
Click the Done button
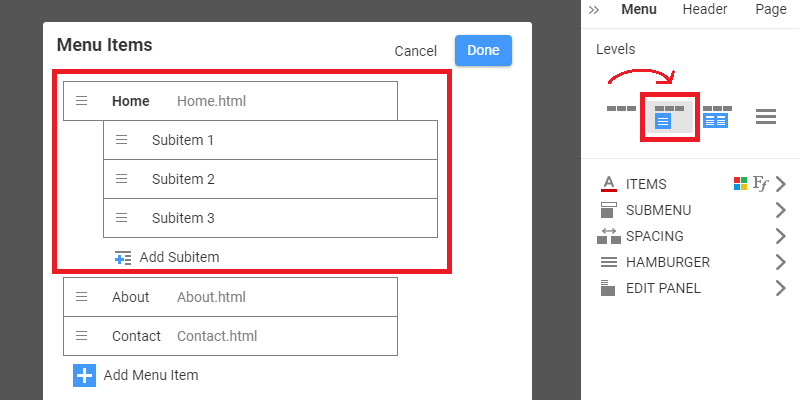point(483,51)
